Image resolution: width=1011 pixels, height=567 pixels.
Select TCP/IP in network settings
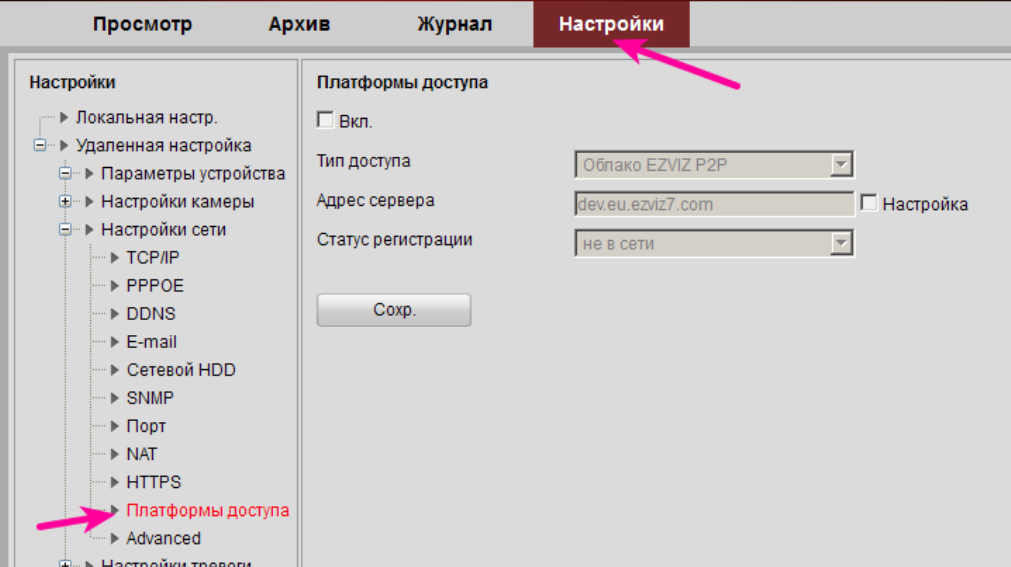[x=152, y=258]
